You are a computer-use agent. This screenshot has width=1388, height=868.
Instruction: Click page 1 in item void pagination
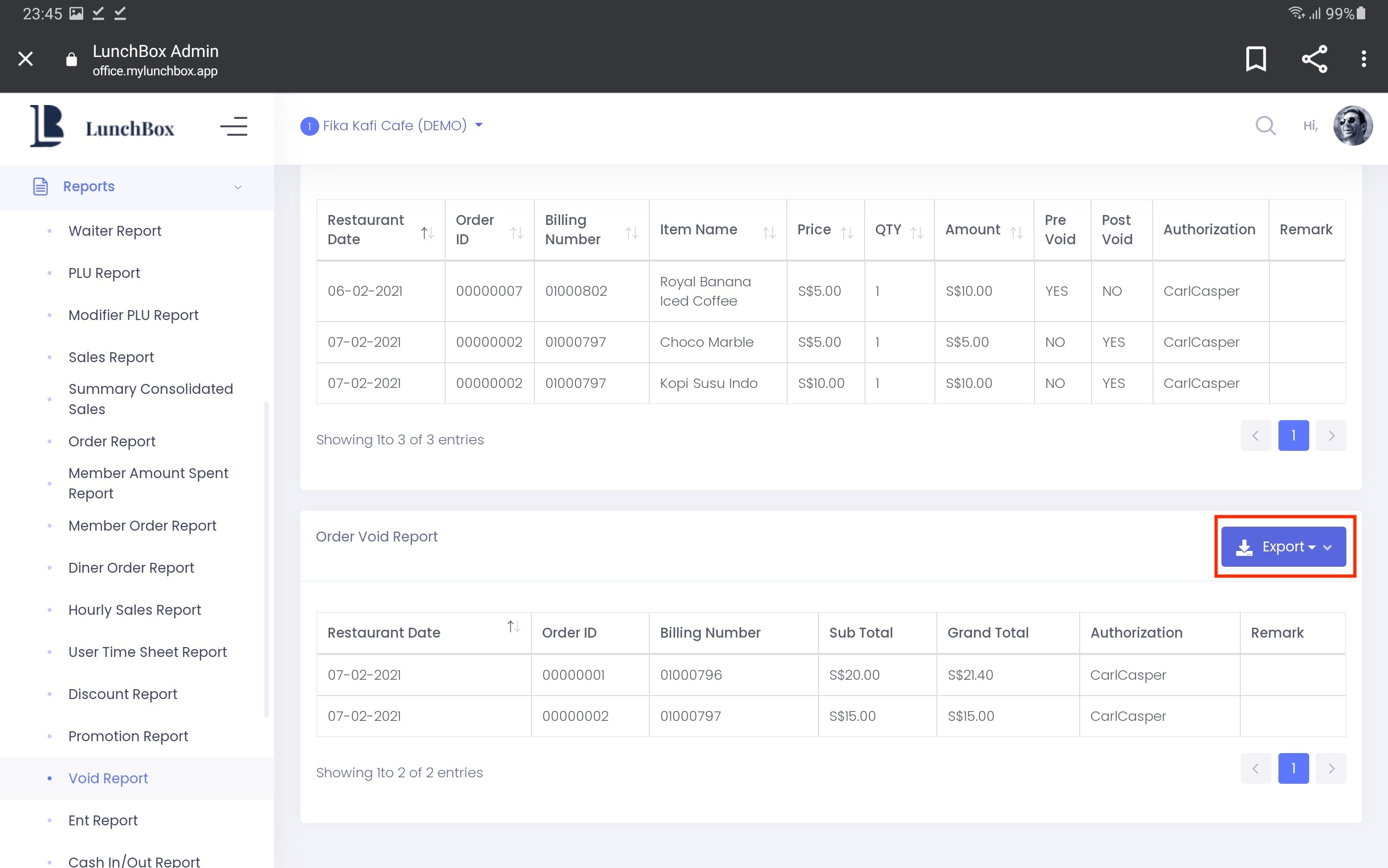tap(1293, 435)
